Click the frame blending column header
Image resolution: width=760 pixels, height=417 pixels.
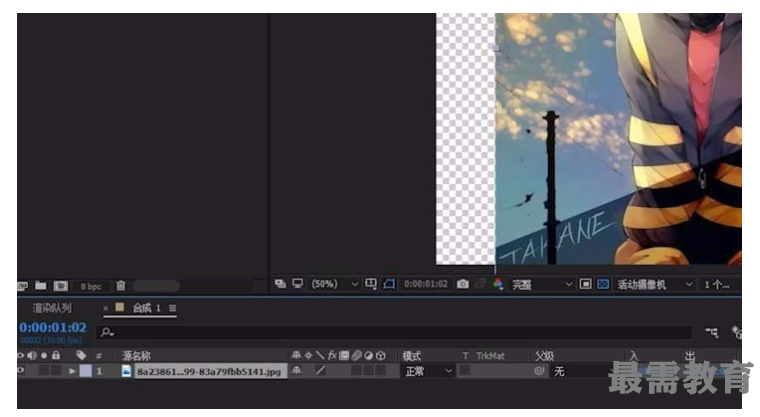pos(344,355)
